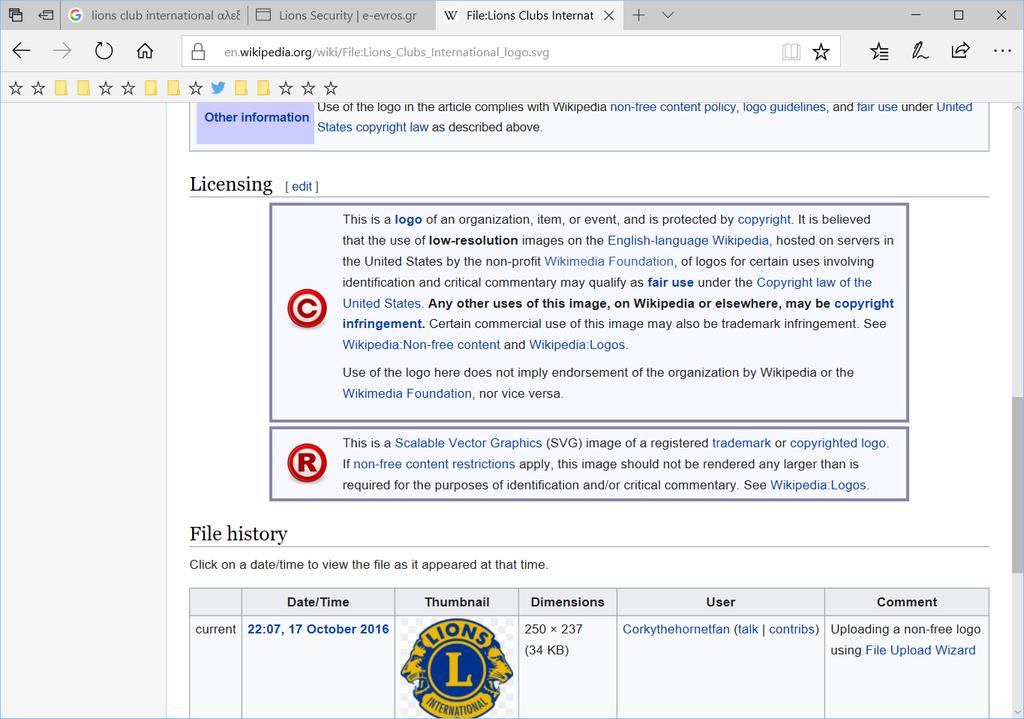Show site security info via lock icon

coord(199,52)
